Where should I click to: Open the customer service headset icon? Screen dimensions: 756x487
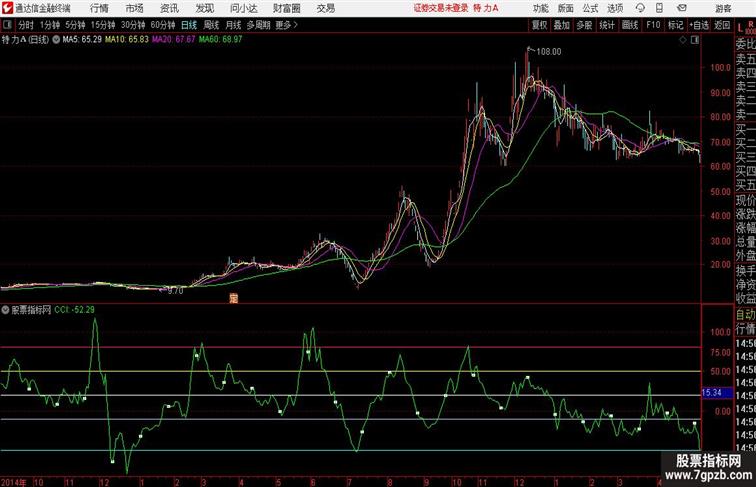[x=640, y=8]
